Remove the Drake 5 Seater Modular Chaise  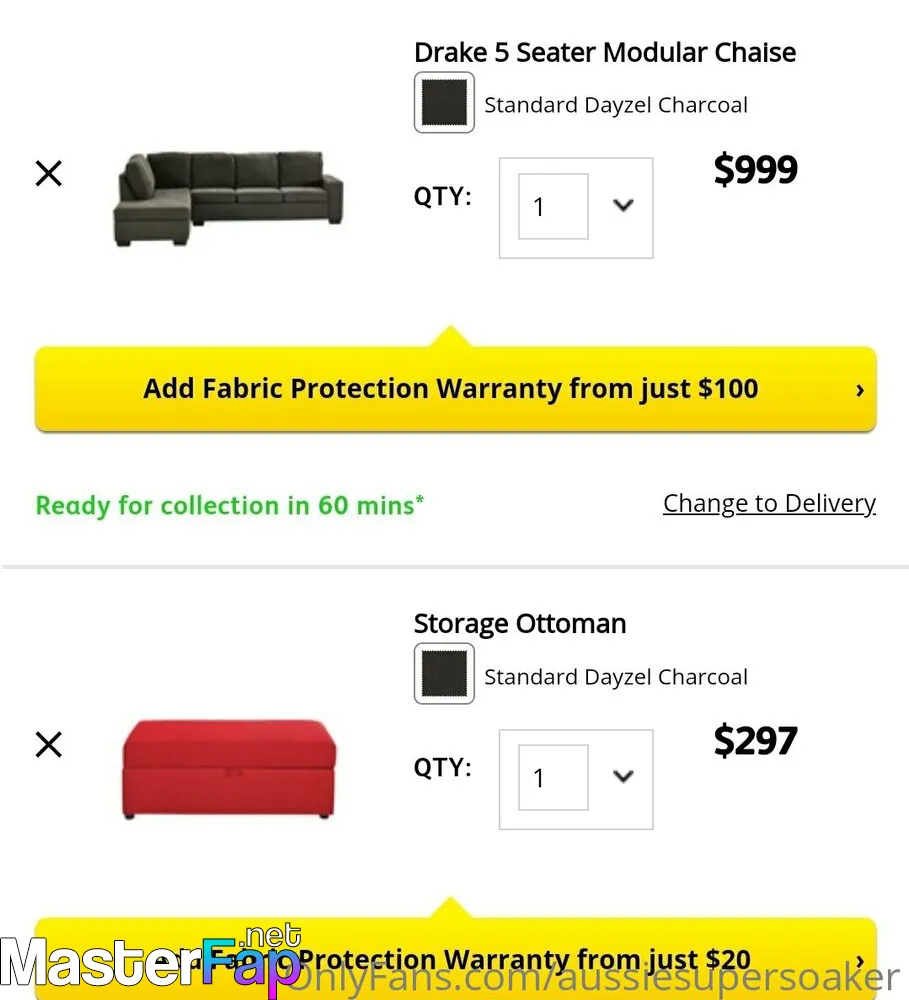[48, 173]
